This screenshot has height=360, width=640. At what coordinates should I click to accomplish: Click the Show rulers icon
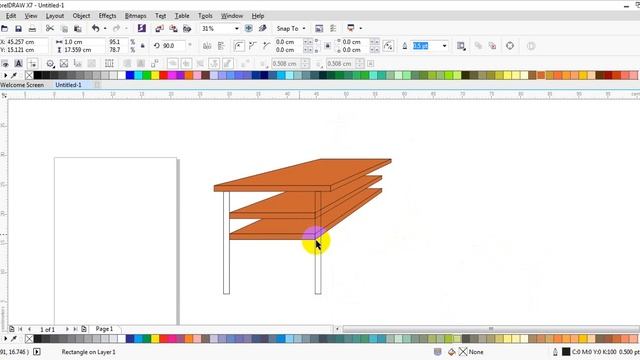(x=262, y=28)
